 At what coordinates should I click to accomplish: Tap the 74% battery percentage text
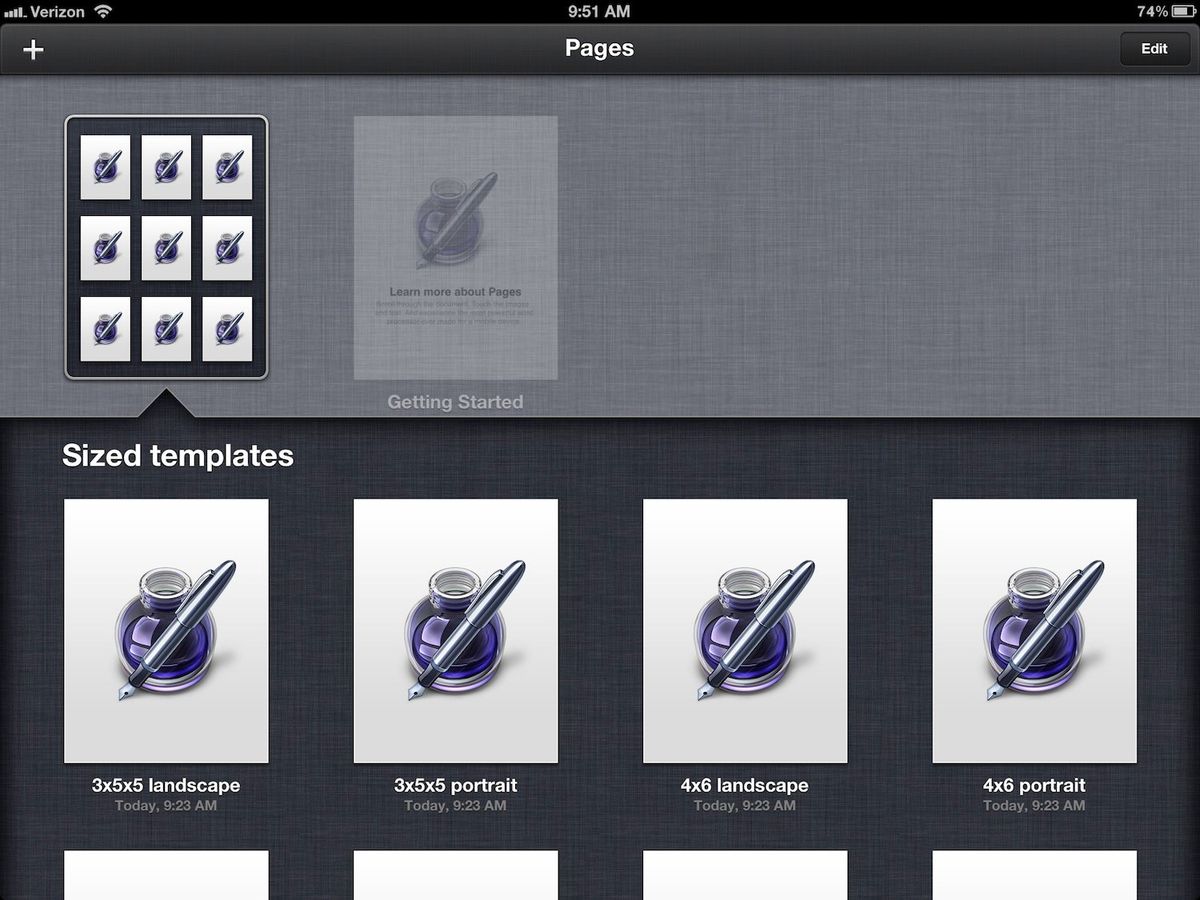(1152, 12)
